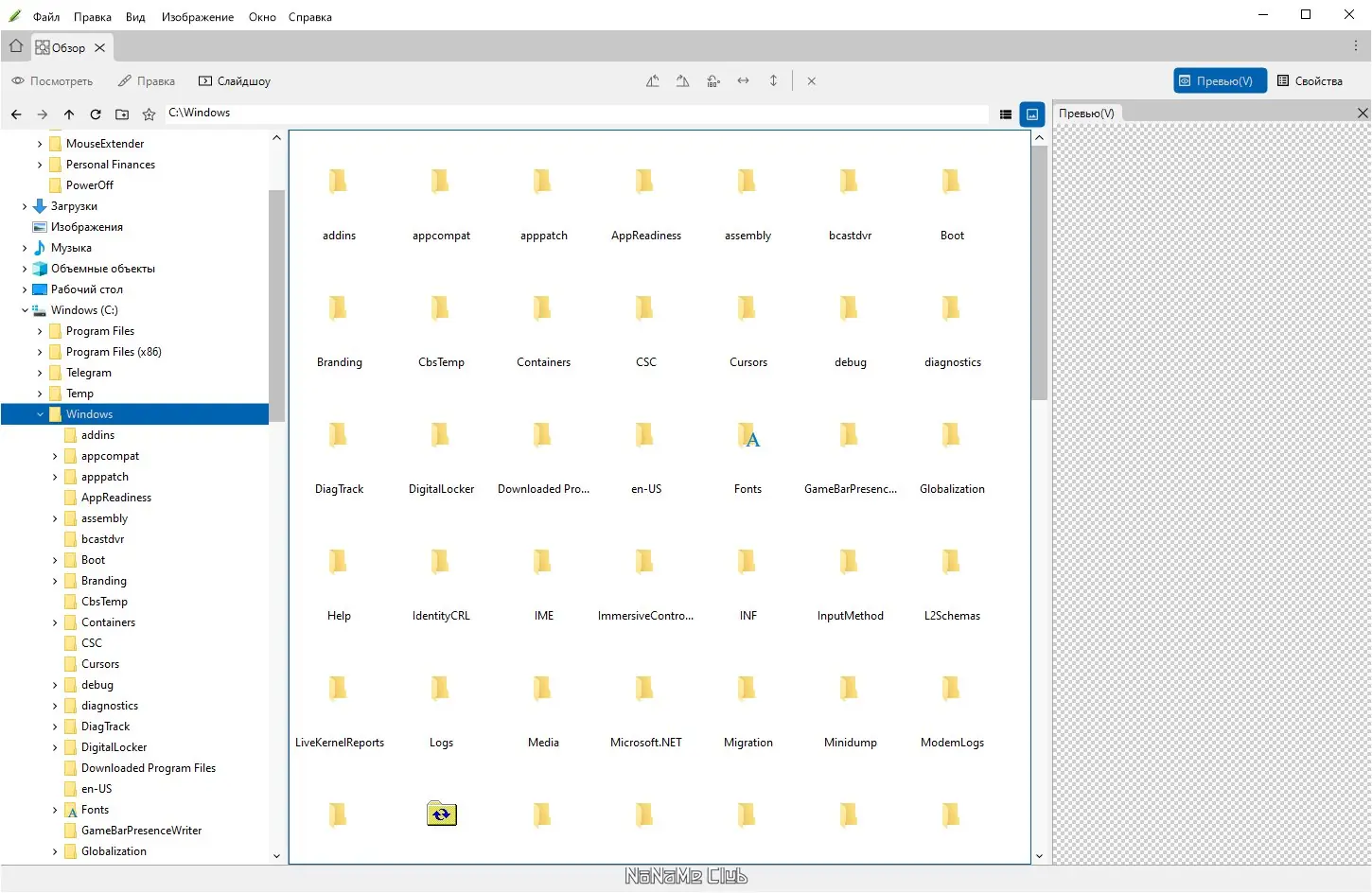
Task: Flip the image vertically
Action: click(x=774, y=81)
